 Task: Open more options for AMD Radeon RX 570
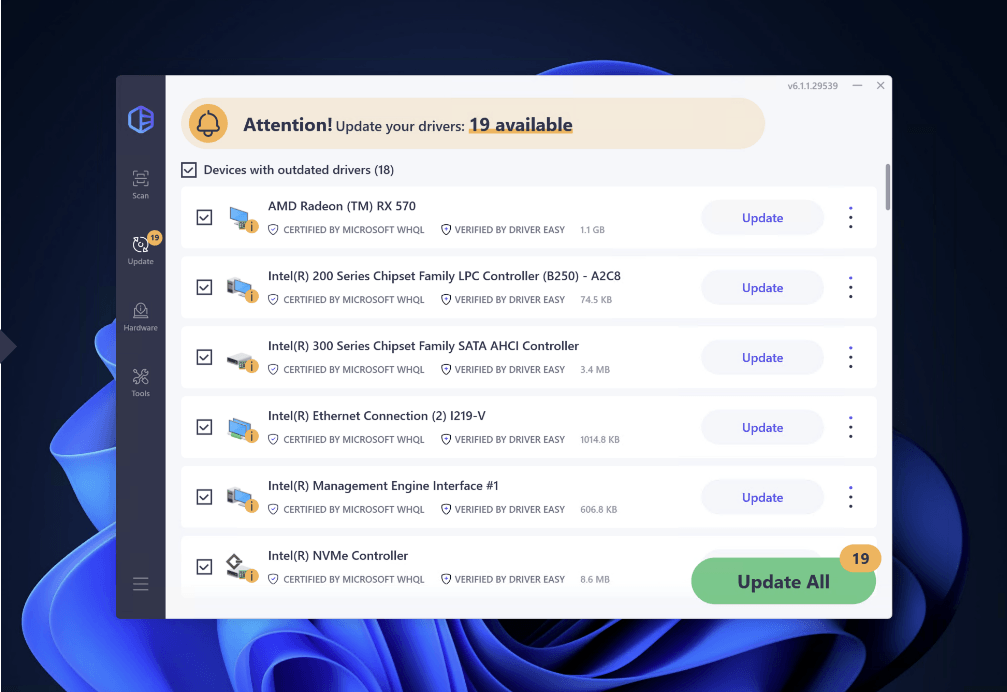[x=850, y=218]
